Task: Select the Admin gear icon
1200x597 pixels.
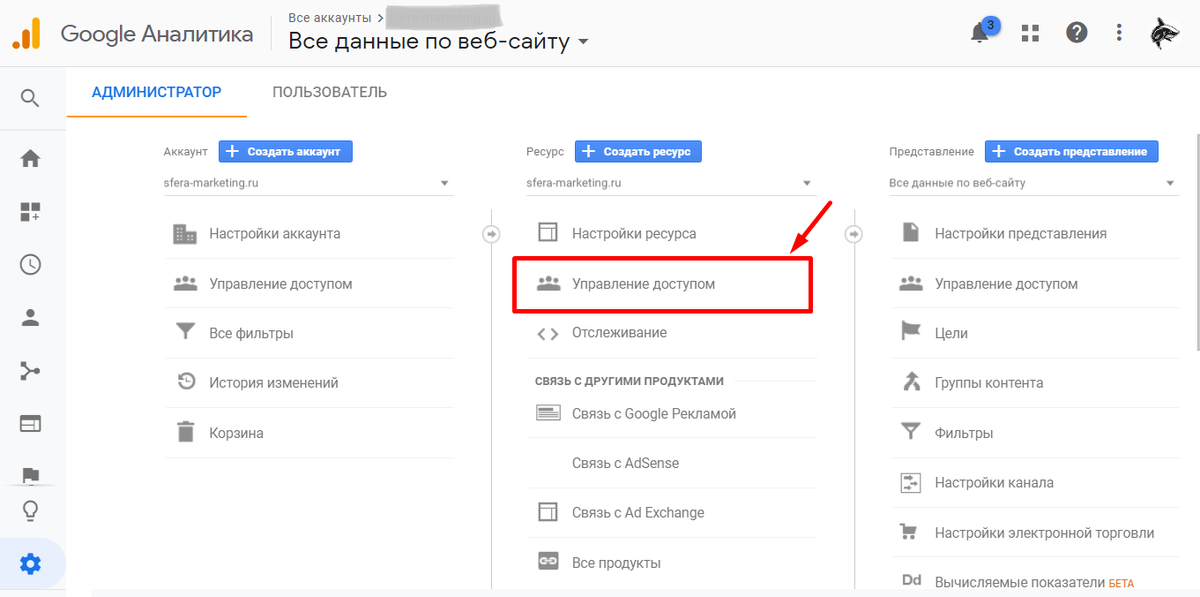Action: pos(30,563)
